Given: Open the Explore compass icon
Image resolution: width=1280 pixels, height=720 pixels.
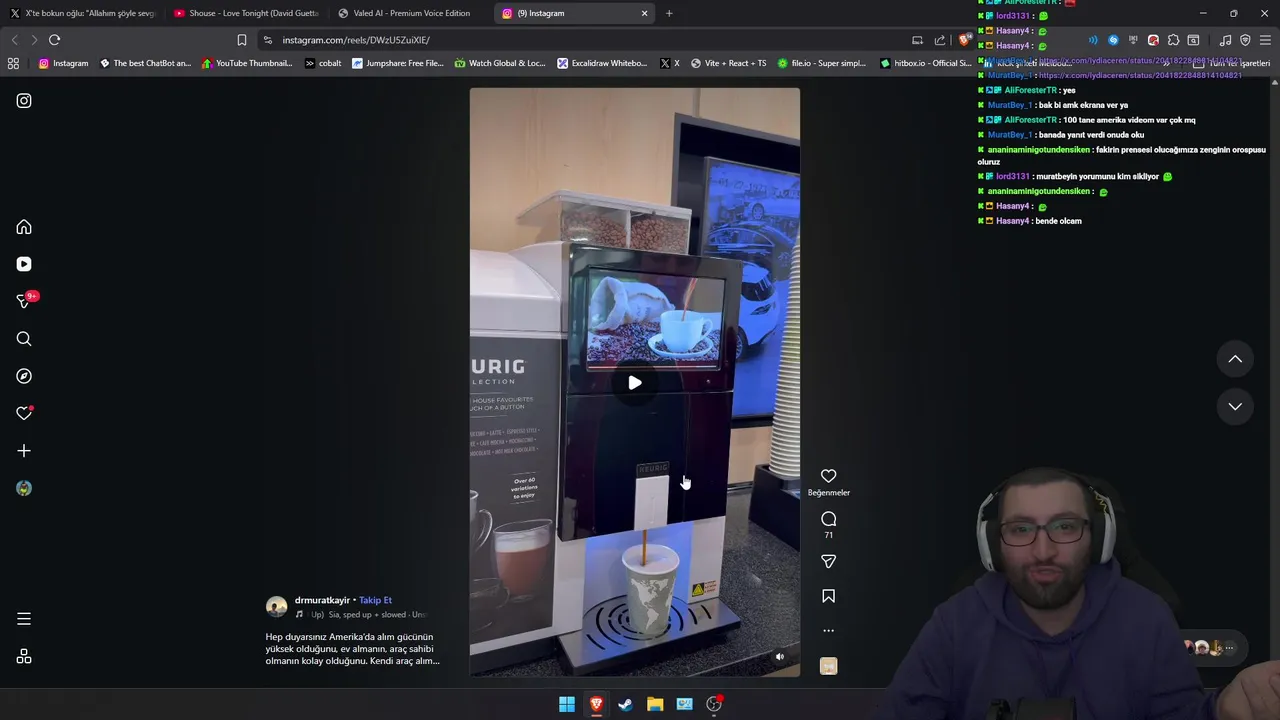Looking at the screenshot, I should [x=24, y=376].
